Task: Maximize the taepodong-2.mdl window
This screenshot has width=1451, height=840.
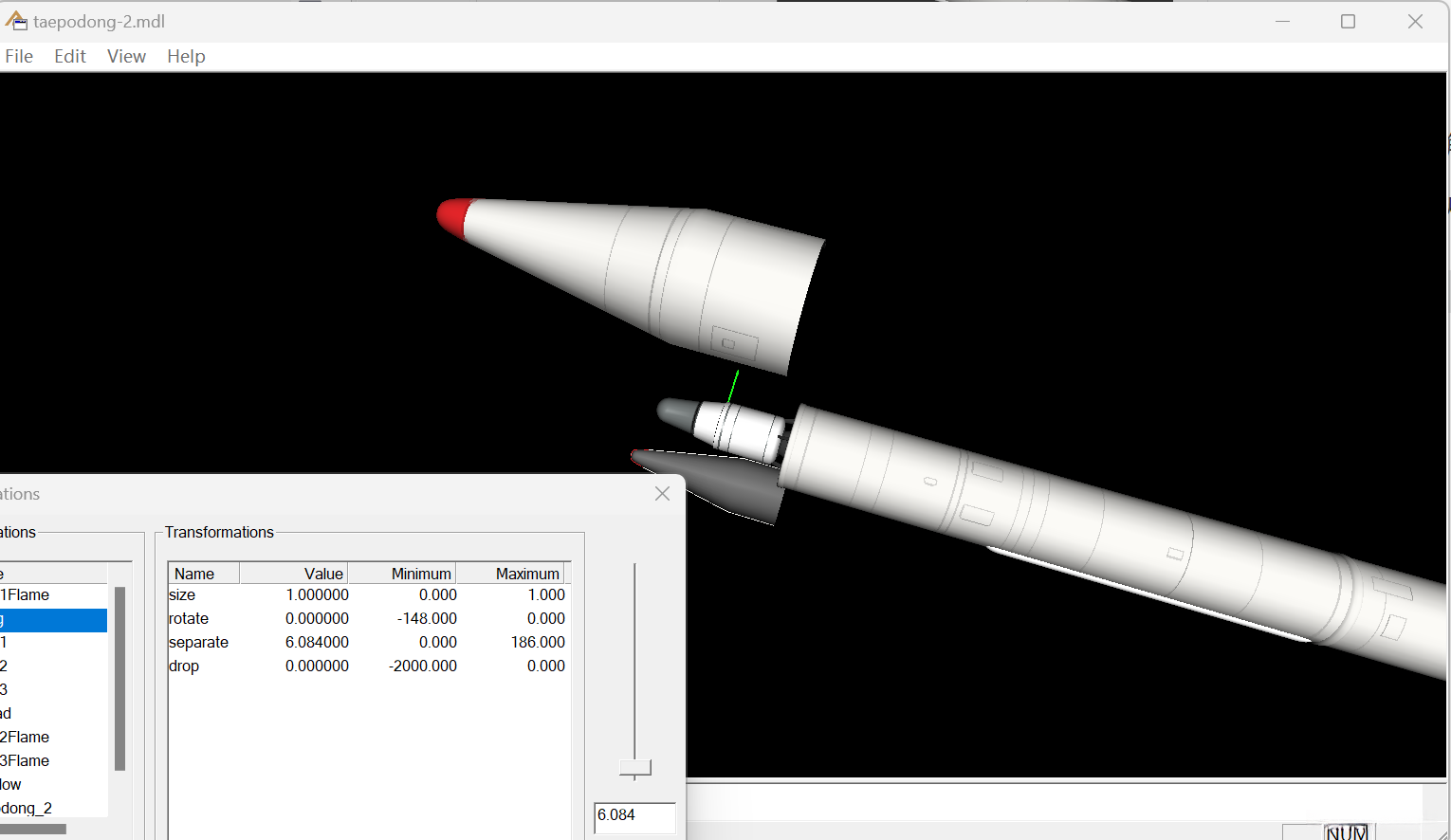Action: pyautogui.click(x=1348, y=21)
